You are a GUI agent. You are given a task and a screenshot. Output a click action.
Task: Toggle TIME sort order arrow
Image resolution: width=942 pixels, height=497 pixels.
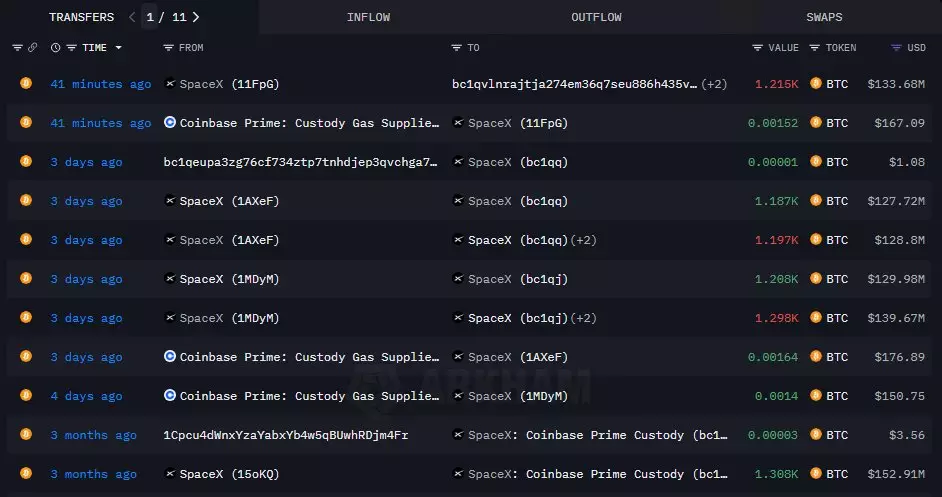pos(119,48)
